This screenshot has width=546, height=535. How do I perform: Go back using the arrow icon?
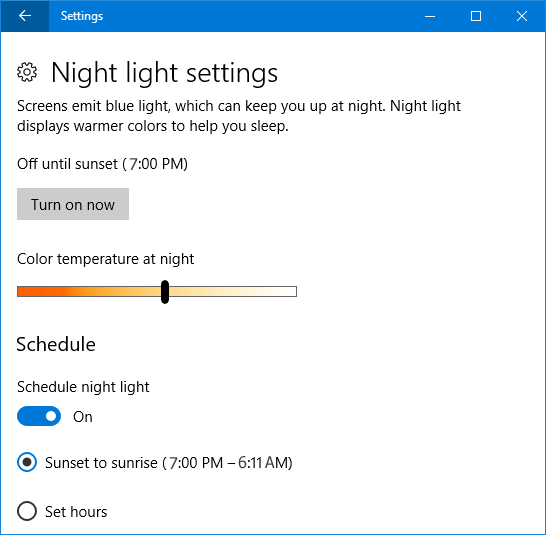coord(25,16)
